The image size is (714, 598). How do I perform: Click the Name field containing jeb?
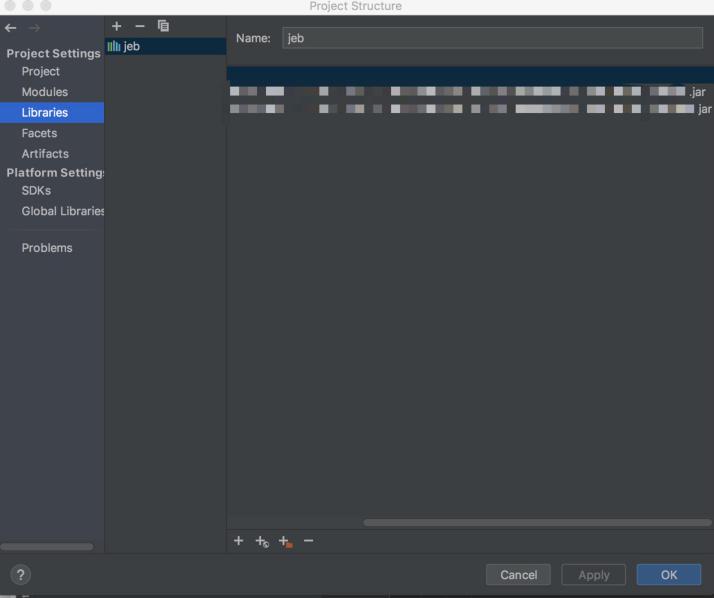492,38
